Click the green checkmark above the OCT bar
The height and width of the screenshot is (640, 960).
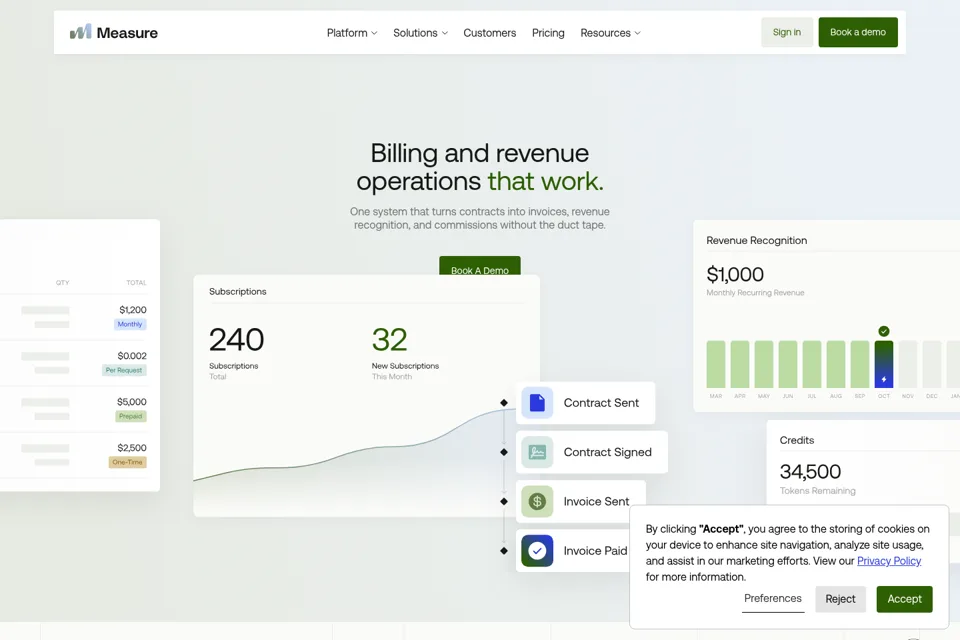883,331
